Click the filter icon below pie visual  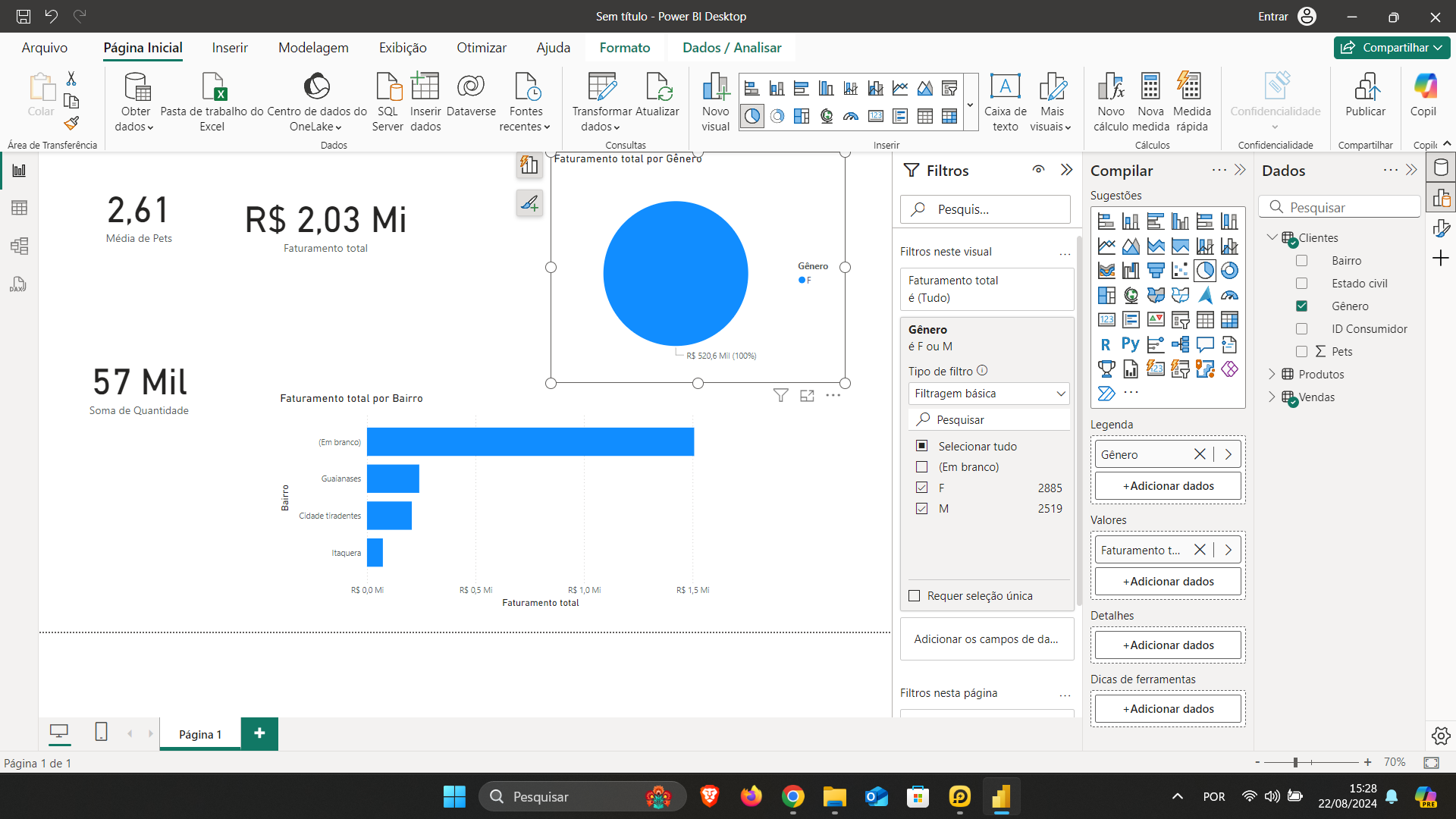[x=780, y=395]
